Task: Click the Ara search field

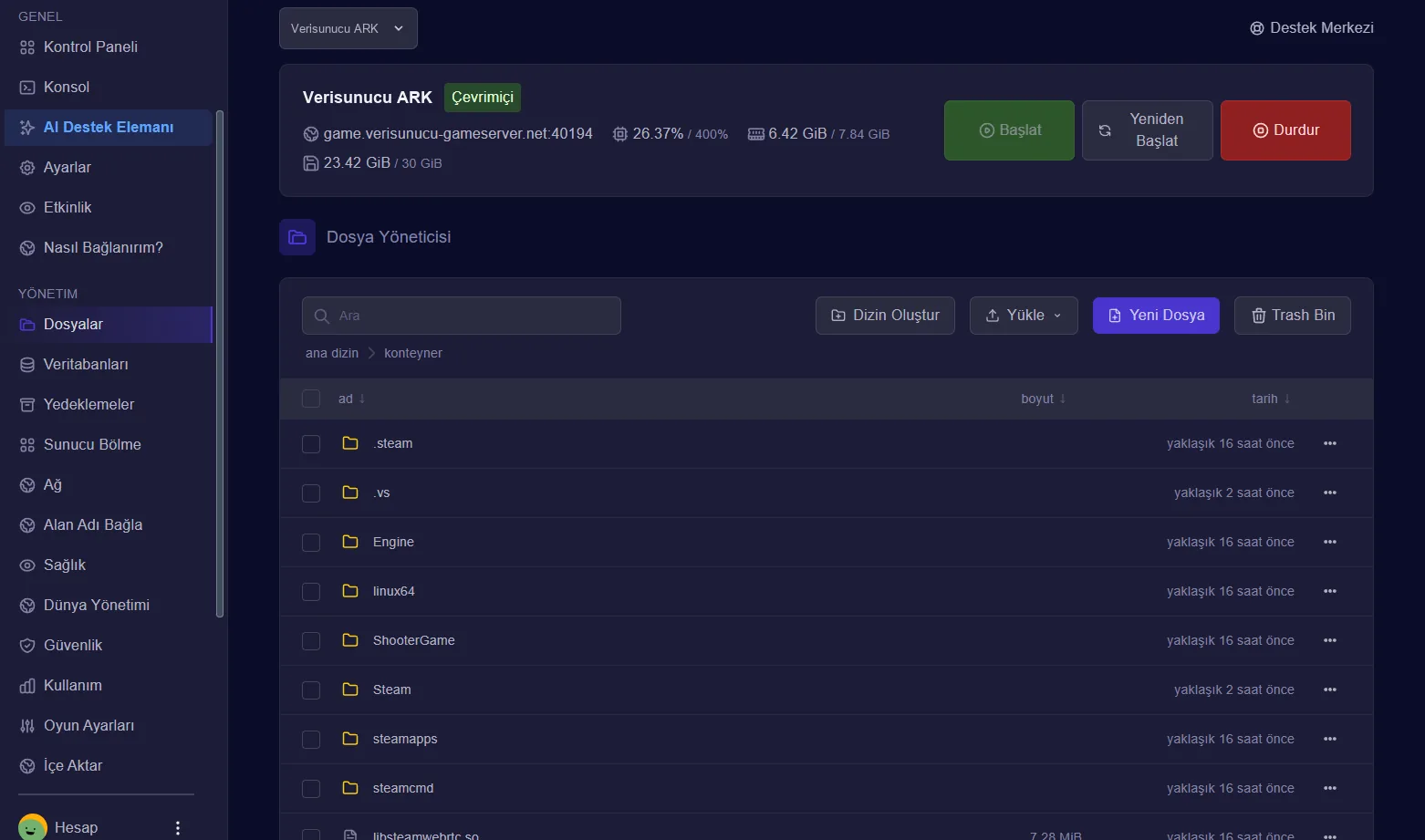Action: [x=462, y=316]
